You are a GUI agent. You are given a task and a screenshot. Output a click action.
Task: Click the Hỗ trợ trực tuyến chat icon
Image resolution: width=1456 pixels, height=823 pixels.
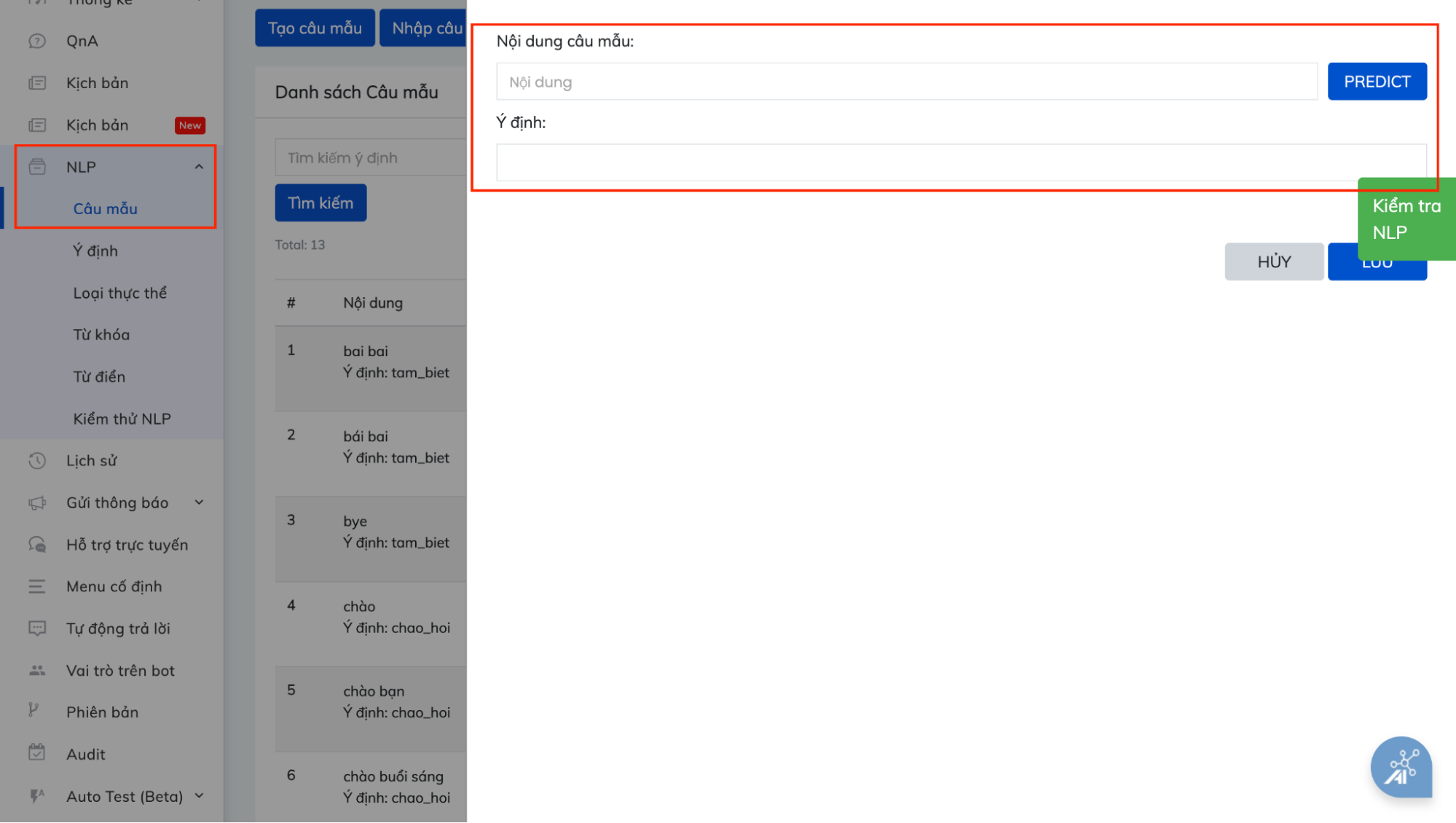(x=37, y=545)
